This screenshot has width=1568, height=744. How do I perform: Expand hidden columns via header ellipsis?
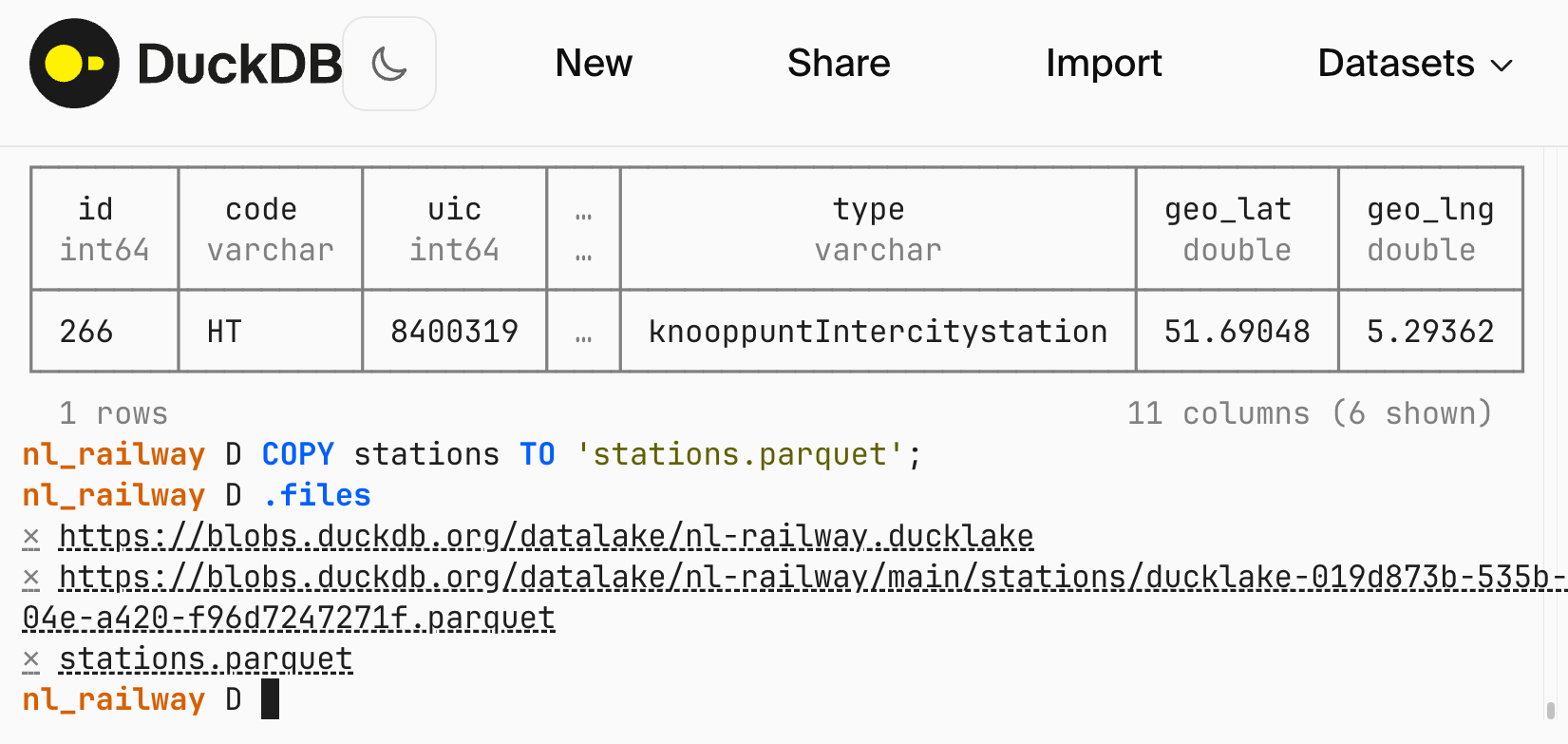click(x=583, y=229)
